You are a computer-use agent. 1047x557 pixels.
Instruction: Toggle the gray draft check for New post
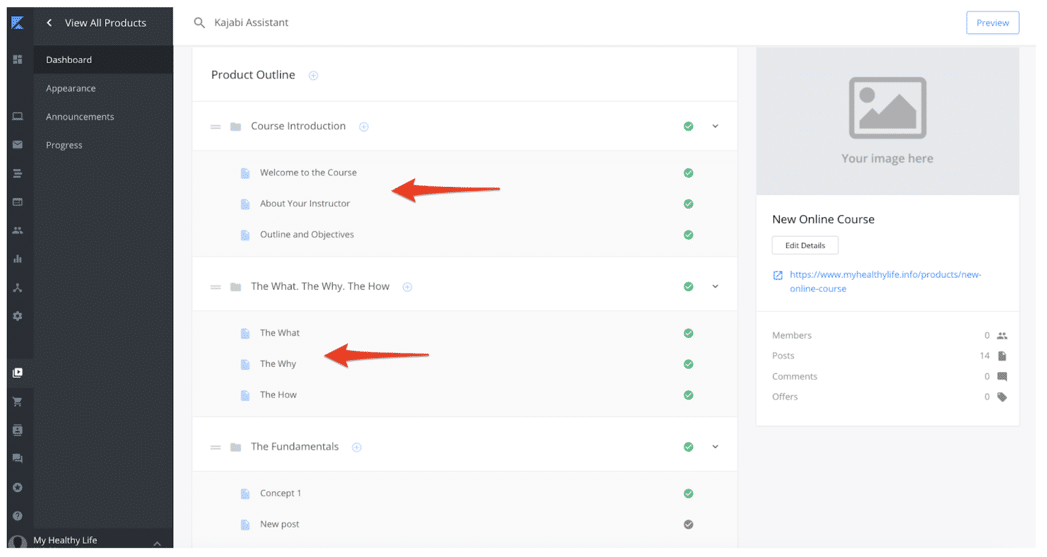coord(688,524)
